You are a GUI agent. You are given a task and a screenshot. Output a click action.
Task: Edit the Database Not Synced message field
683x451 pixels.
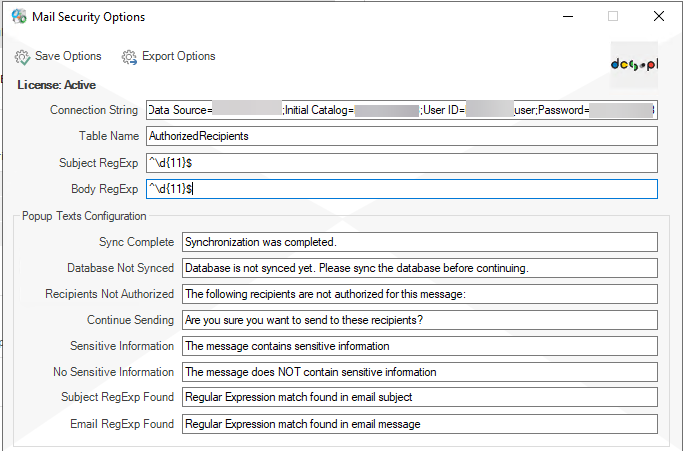420,268
